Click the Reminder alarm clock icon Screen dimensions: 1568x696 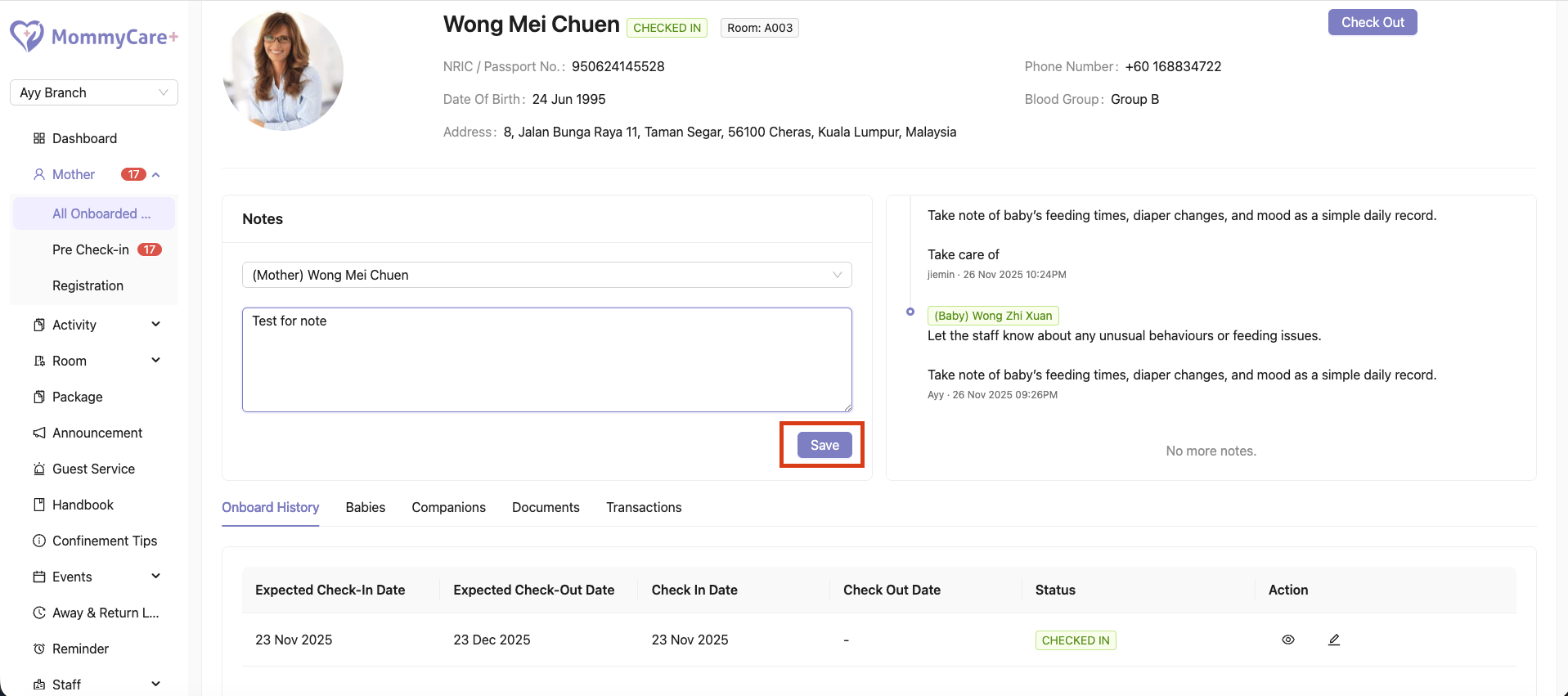tap(38, 649)
